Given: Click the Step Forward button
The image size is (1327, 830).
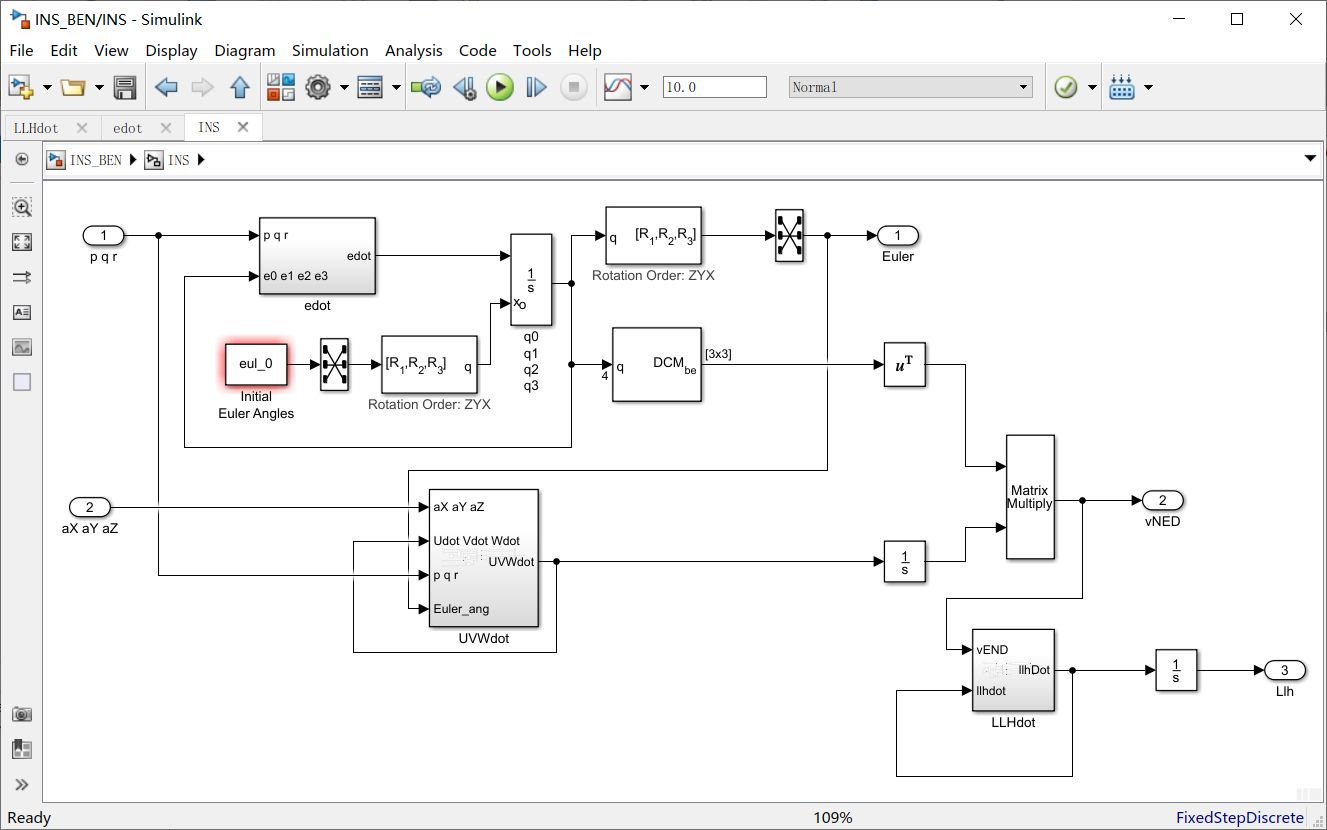Looking at the screenshot, I should [x=537, y=87].
